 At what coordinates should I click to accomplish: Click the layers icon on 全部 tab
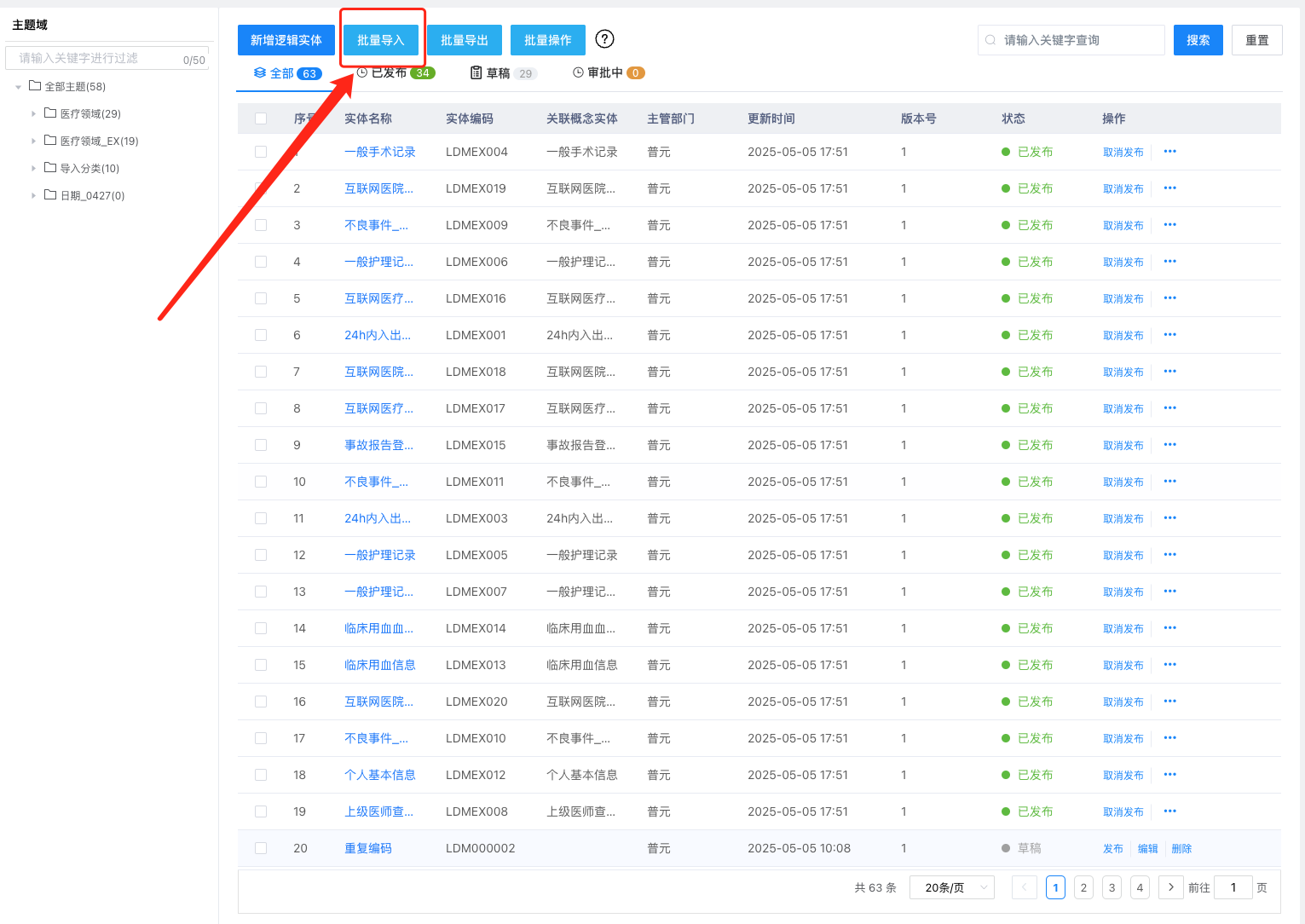tap(259, 72)
